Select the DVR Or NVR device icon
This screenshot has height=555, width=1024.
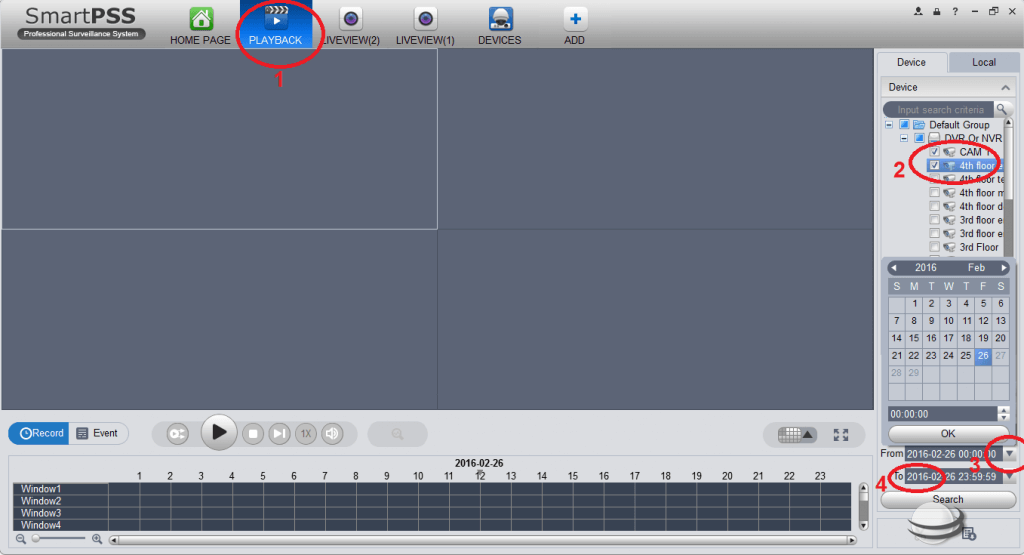pos(935,138)
